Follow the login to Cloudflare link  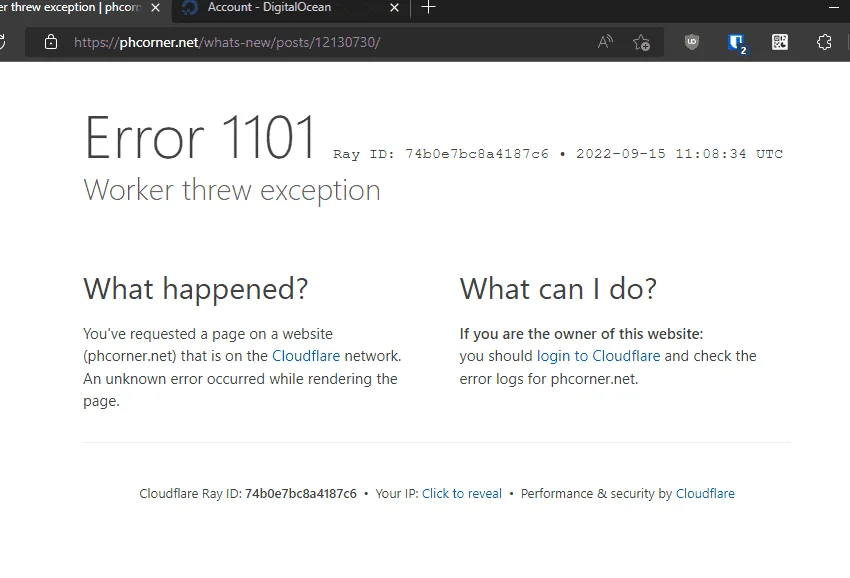point(598,356)
